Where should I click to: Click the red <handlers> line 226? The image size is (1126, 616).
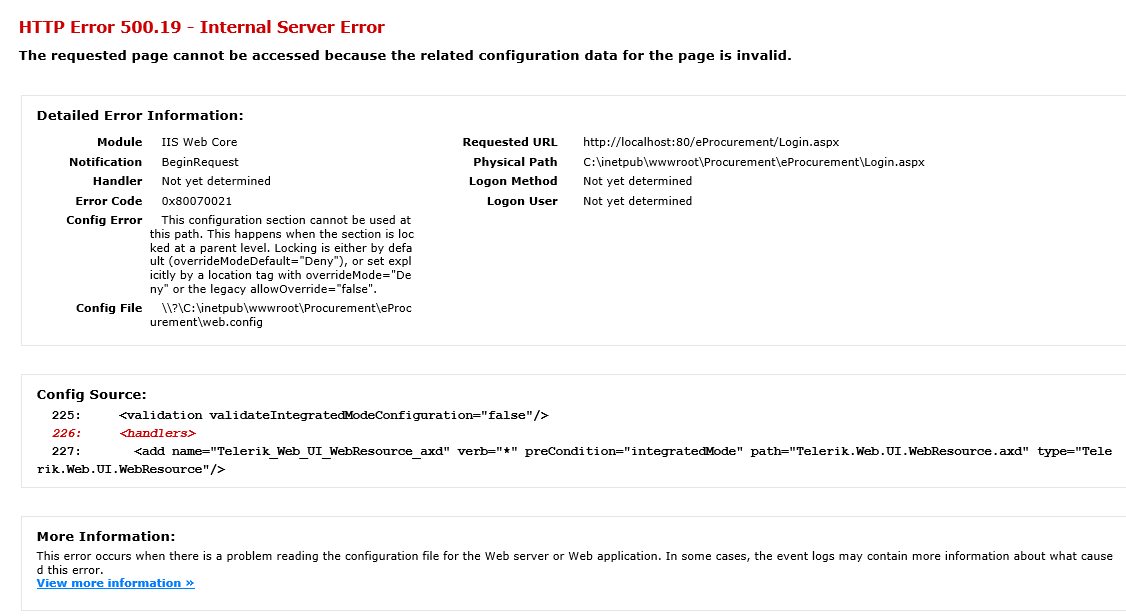point(157,433)
